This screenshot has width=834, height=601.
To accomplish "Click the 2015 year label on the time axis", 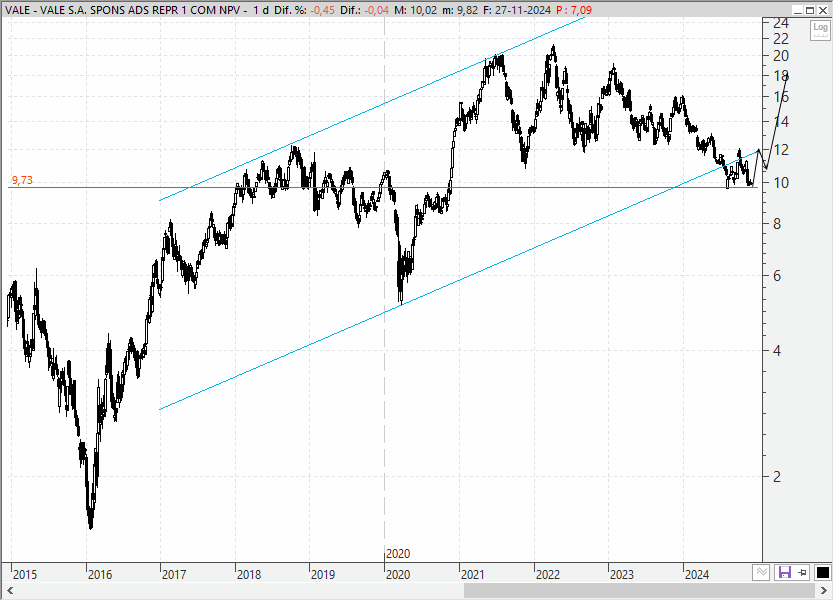I will coord(25,574).
